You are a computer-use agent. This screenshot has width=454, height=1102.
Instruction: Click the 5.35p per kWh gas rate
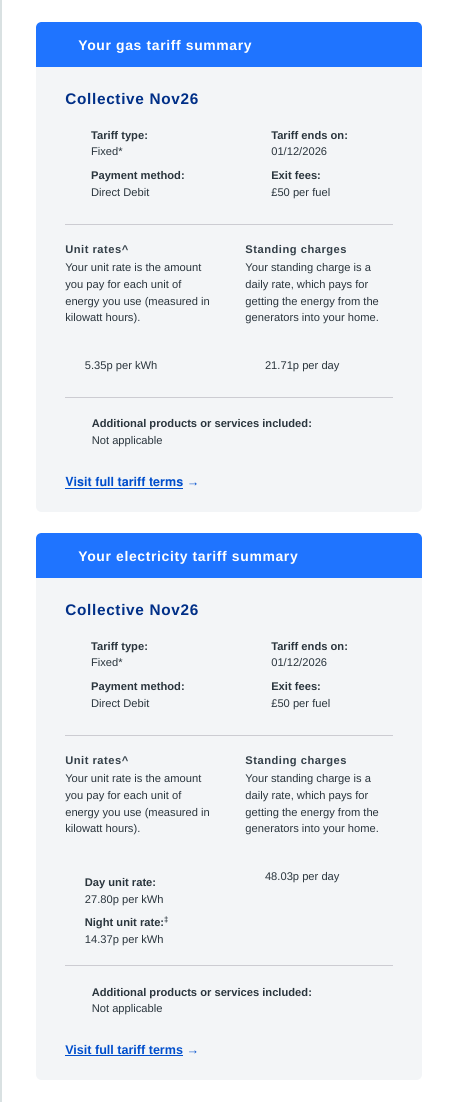coord(121,365)
